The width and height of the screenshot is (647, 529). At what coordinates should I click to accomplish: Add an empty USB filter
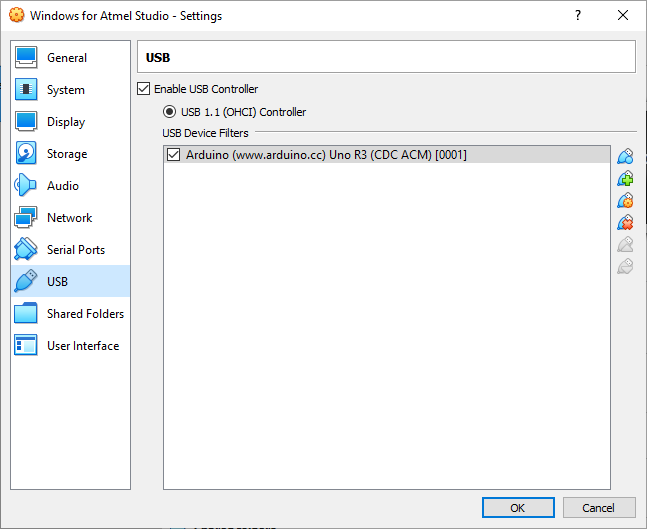(625, 156)
